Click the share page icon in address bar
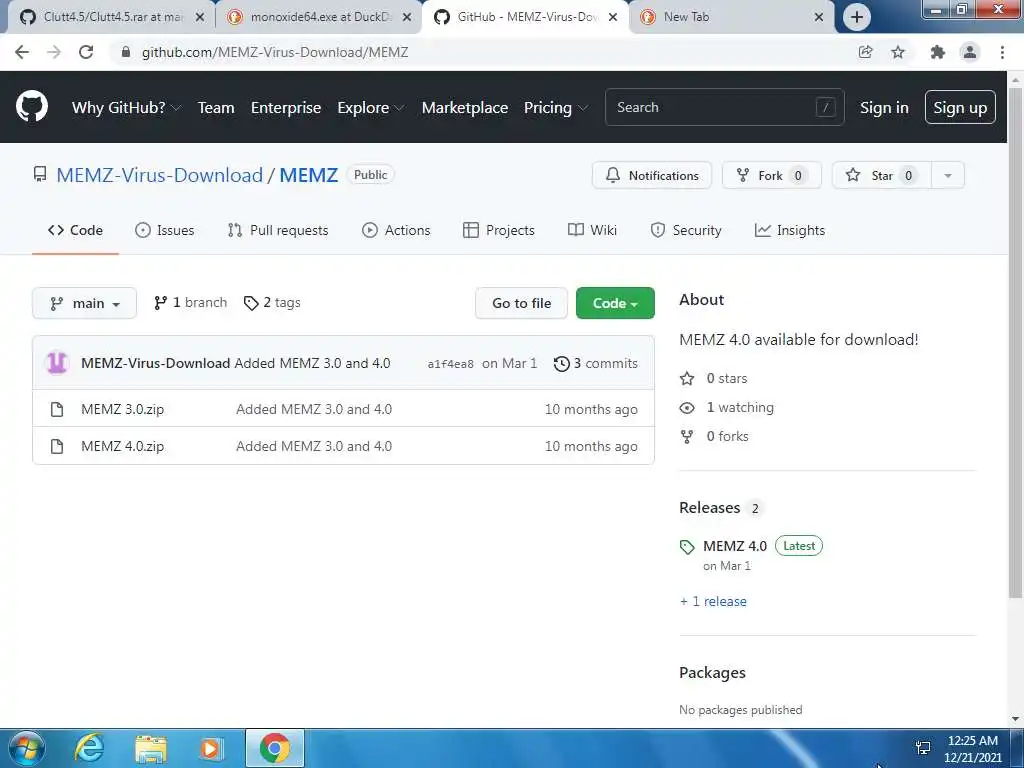 pos(865,52)
